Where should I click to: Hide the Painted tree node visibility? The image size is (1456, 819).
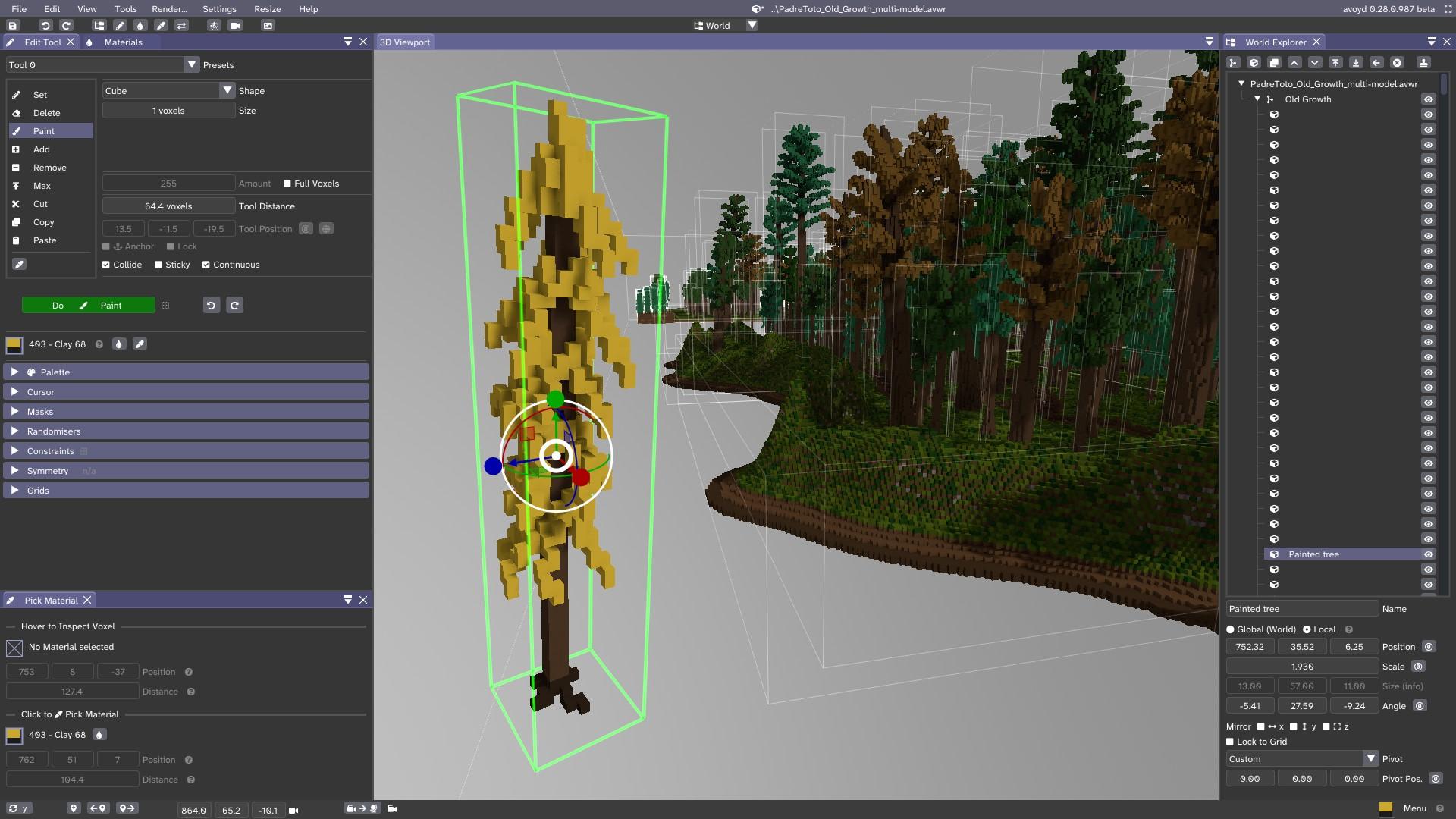[x=1428, y=554]
